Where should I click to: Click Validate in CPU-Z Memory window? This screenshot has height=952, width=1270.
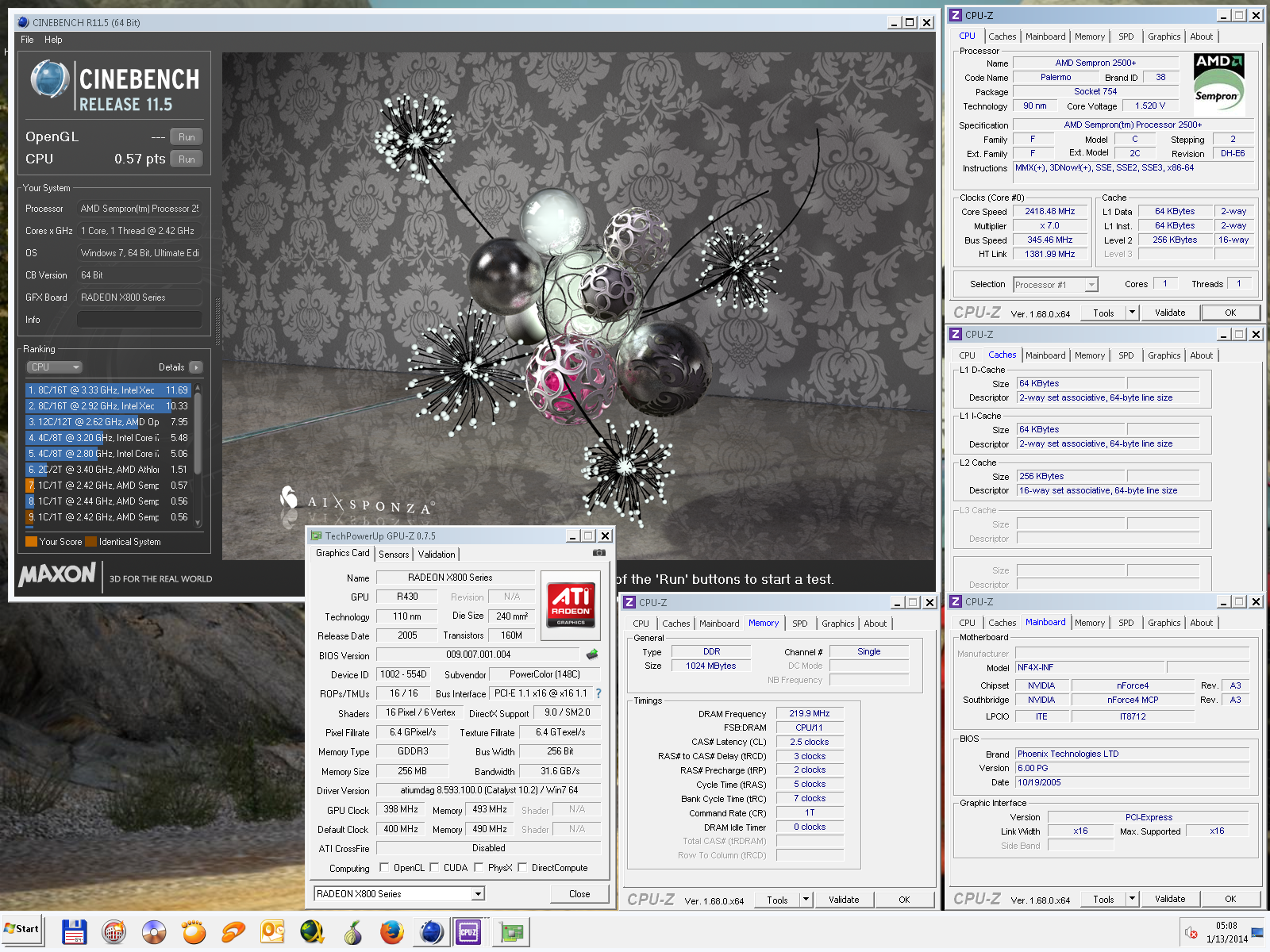click(844, 900)
